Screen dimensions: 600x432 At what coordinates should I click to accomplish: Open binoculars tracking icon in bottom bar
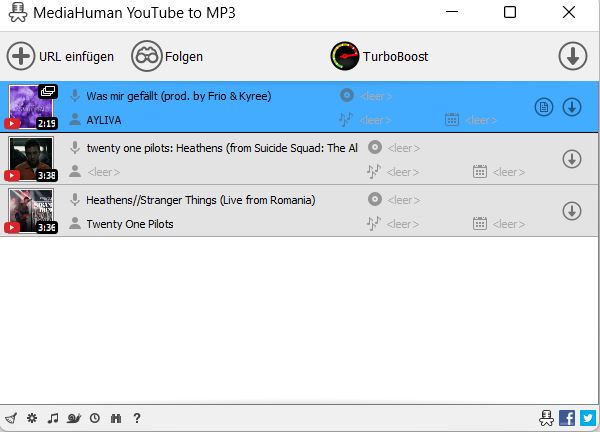(x=116, y=418)
